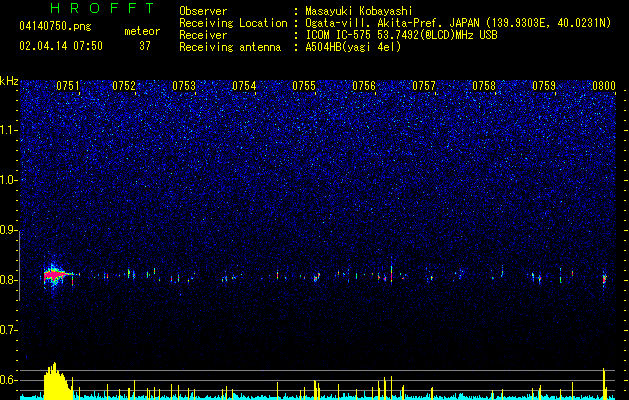Click the HROFFT title text
Screen dimensions: 629x400
coord(103,8)
